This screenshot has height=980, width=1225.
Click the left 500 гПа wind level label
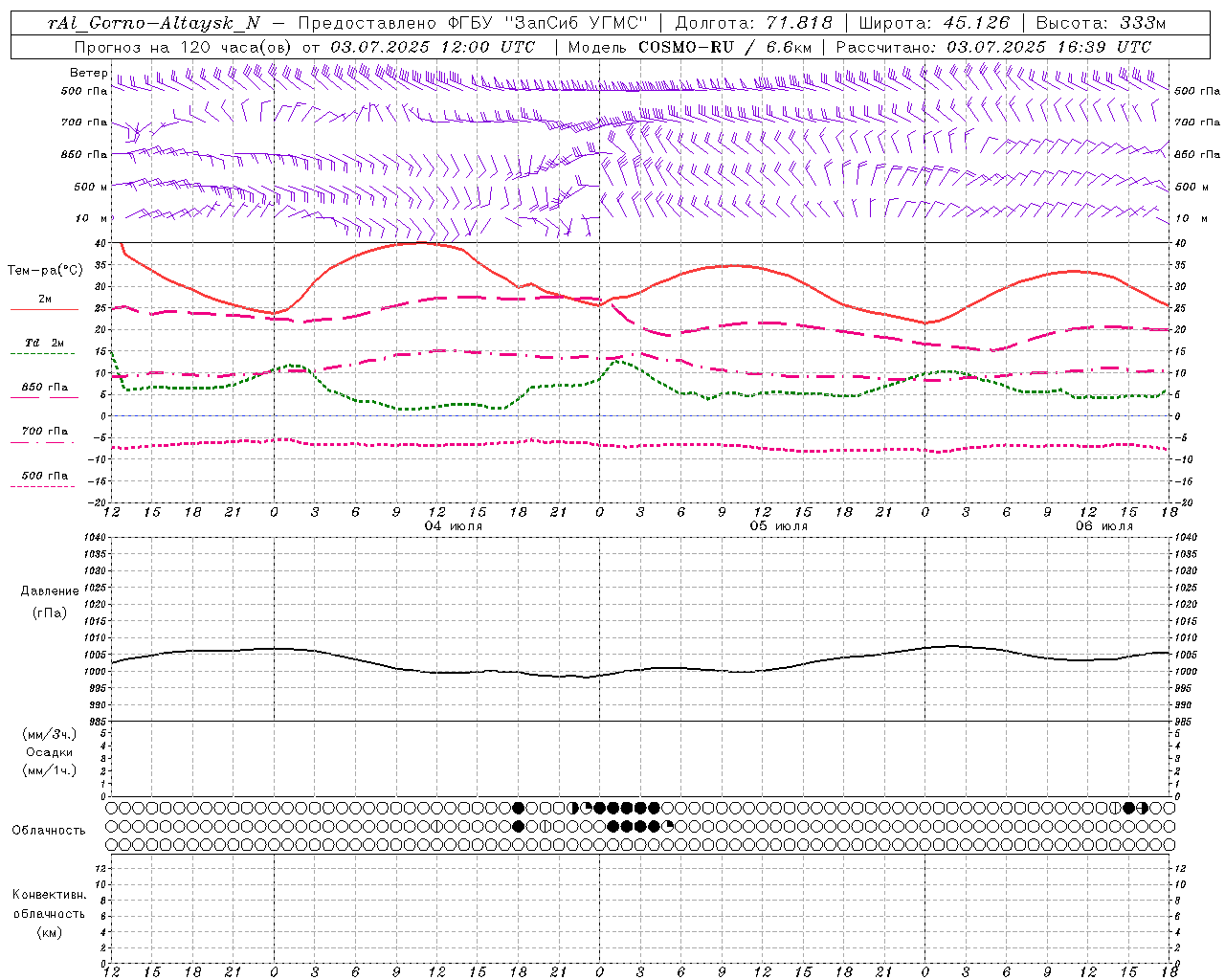click(84, 91)
